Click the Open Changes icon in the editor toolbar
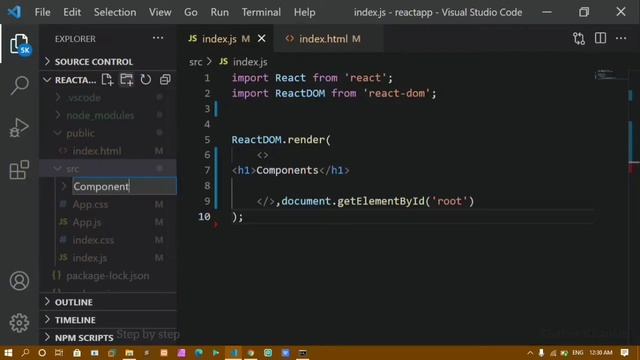 pyautogui.click(x=579, y=39)
